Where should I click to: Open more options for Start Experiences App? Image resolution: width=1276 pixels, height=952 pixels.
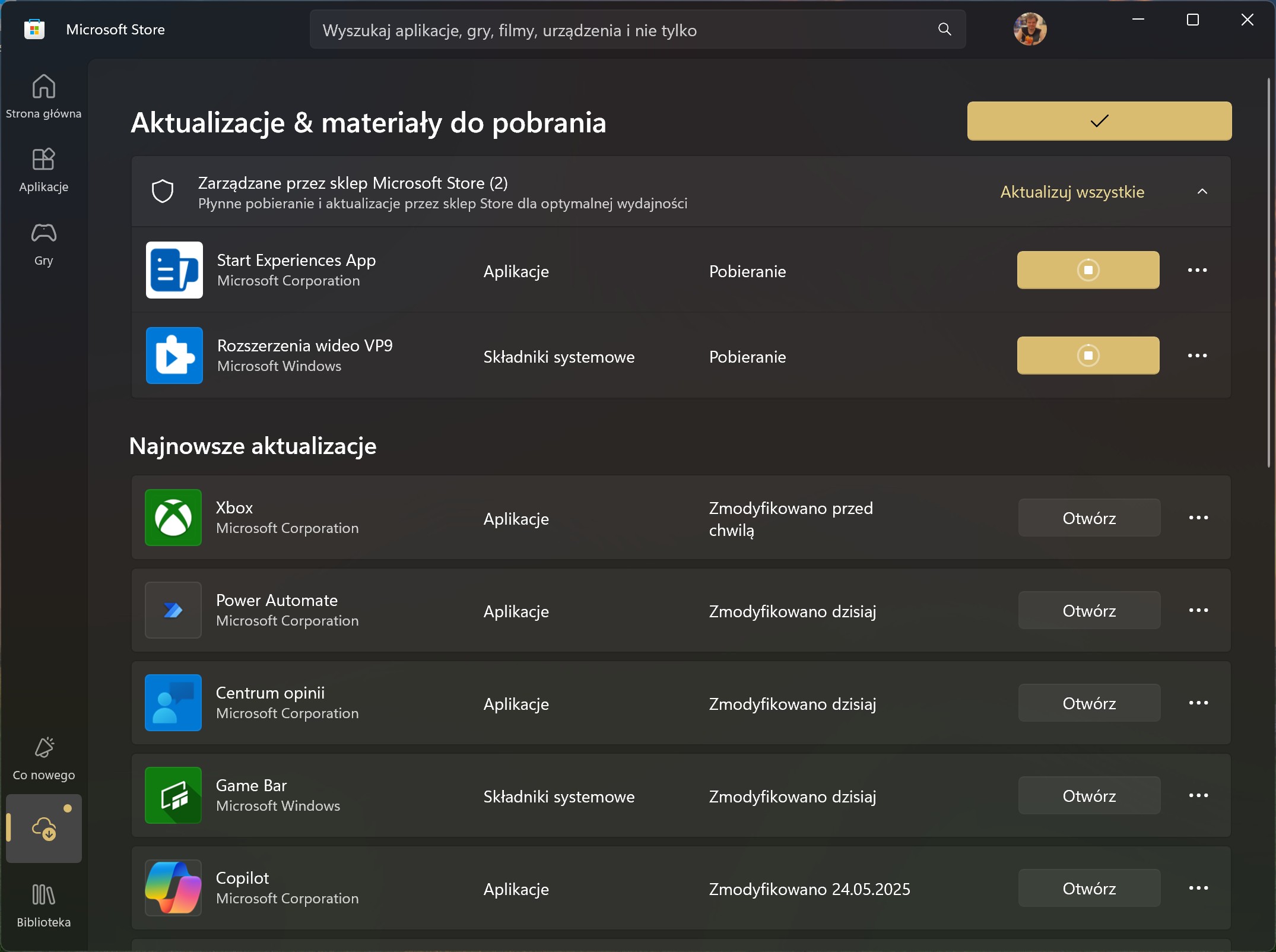click(x=1197, y=270)
